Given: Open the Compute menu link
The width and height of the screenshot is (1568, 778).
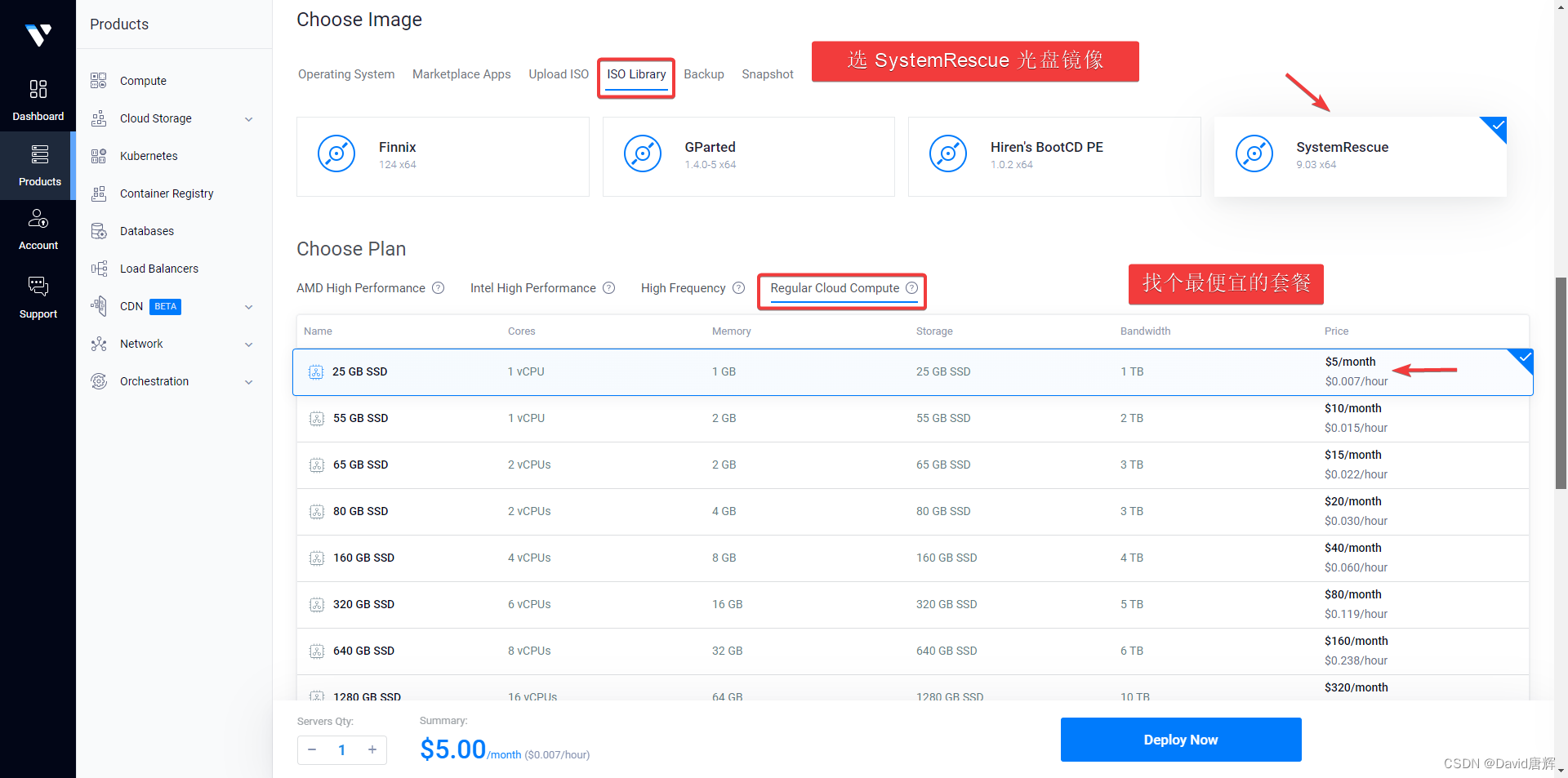Looking at the screenshot, I should coord(143,81).
